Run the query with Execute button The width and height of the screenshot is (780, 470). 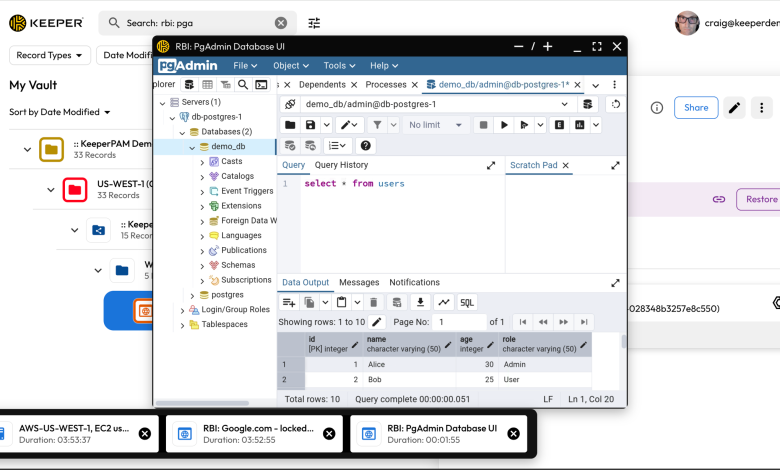click(x=504, y=125)
